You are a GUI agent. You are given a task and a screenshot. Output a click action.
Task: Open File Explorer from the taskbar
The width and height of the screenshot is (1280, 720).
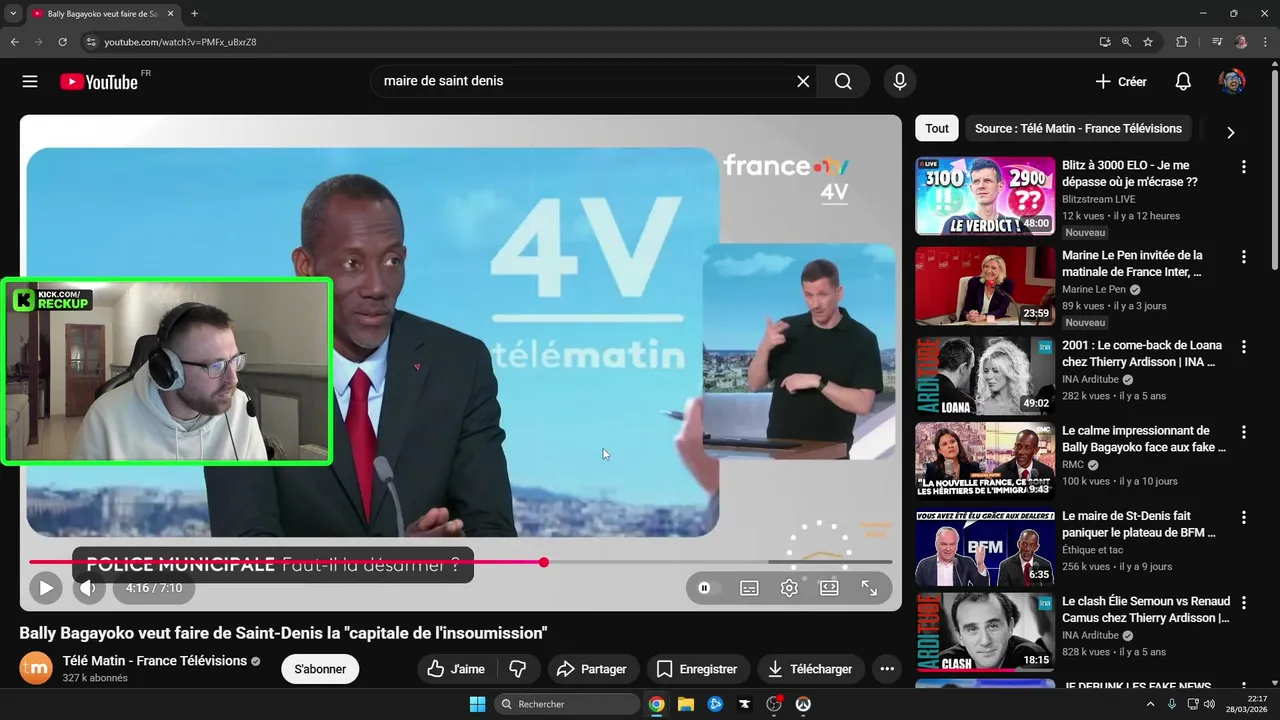coord(685,704)
